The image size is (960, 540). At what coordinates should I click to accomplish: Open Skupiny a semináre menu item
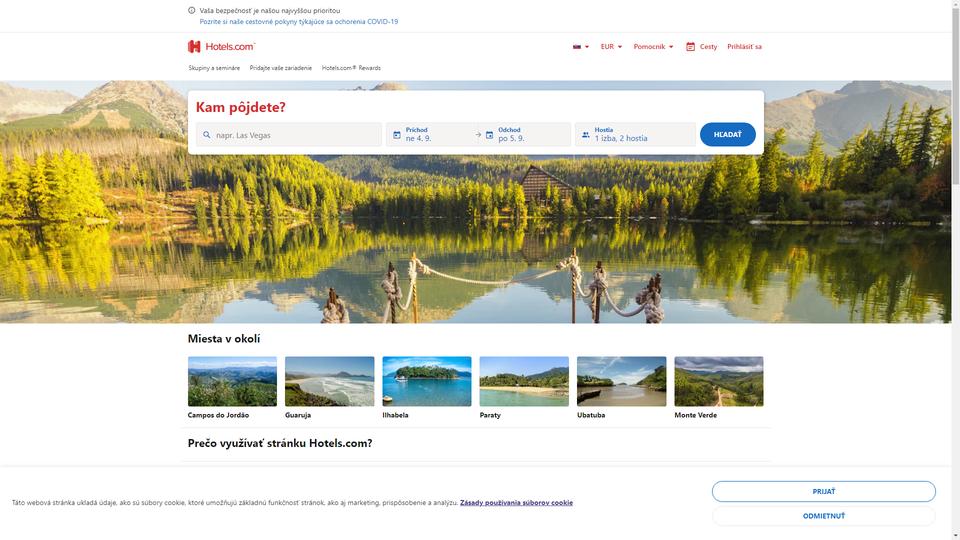(x=214, y=68)
